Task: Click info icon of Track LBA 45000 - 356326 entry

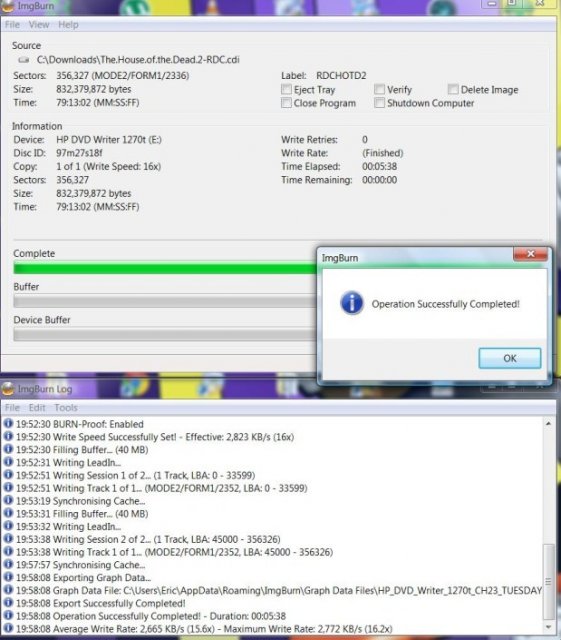Action: (8, 551)
